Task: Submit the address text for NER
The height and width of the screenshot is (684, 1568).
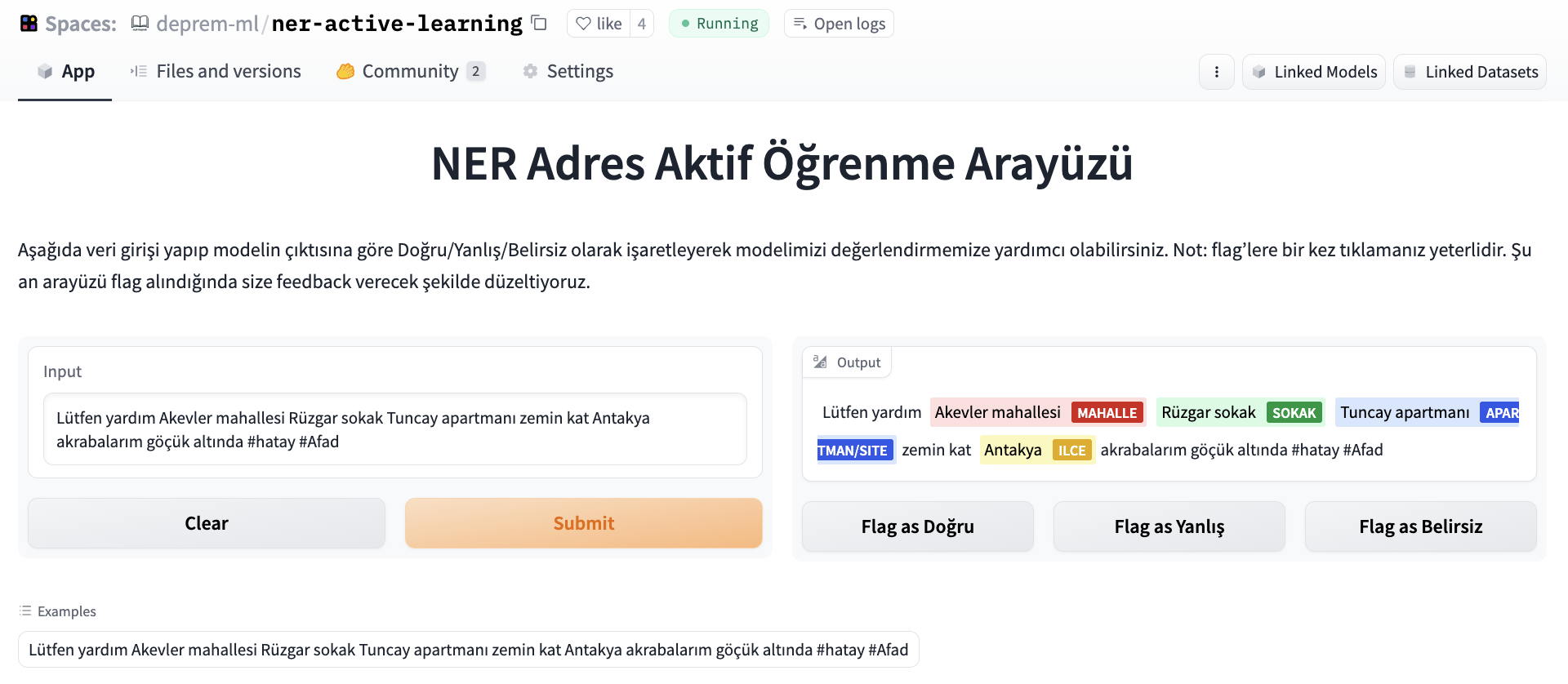Action: pos(583,523)
